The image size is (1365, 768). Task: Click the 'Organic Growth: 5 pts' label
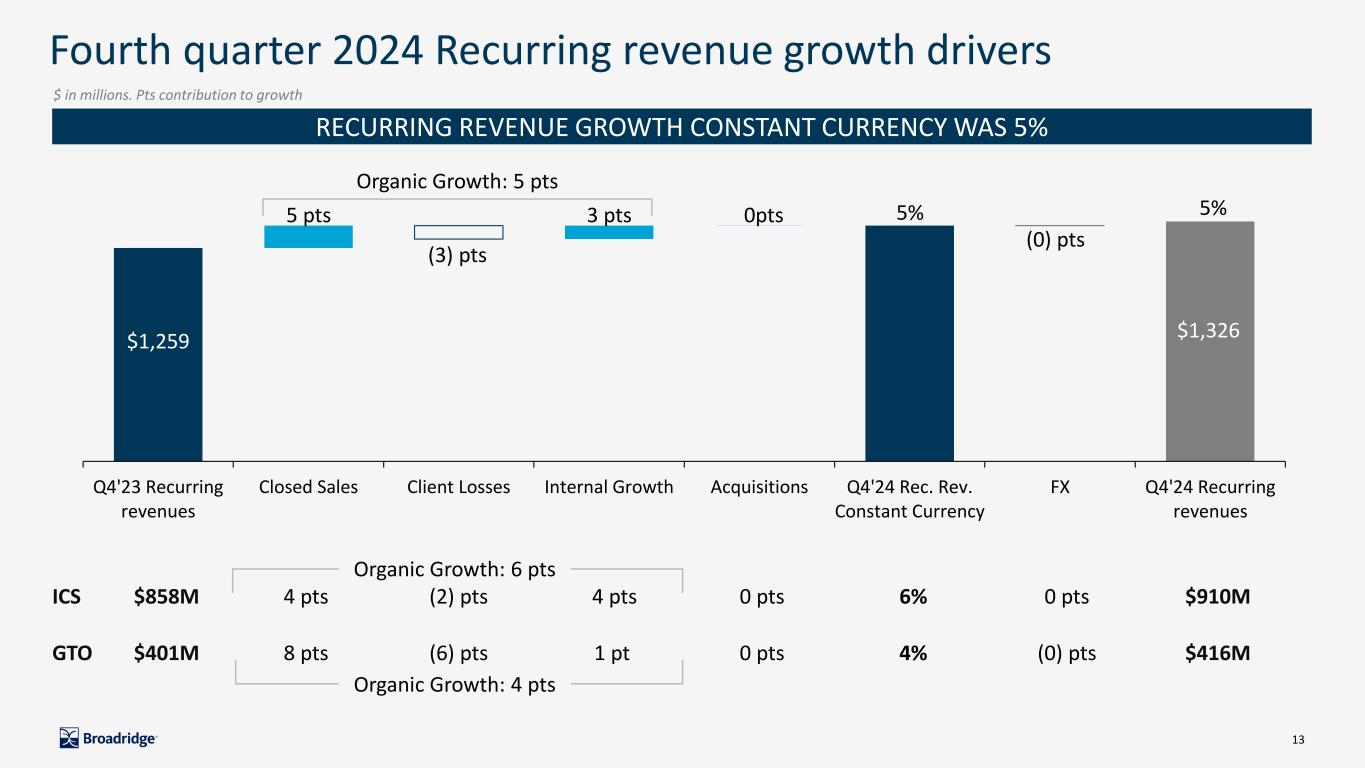[x=457, y=182]
